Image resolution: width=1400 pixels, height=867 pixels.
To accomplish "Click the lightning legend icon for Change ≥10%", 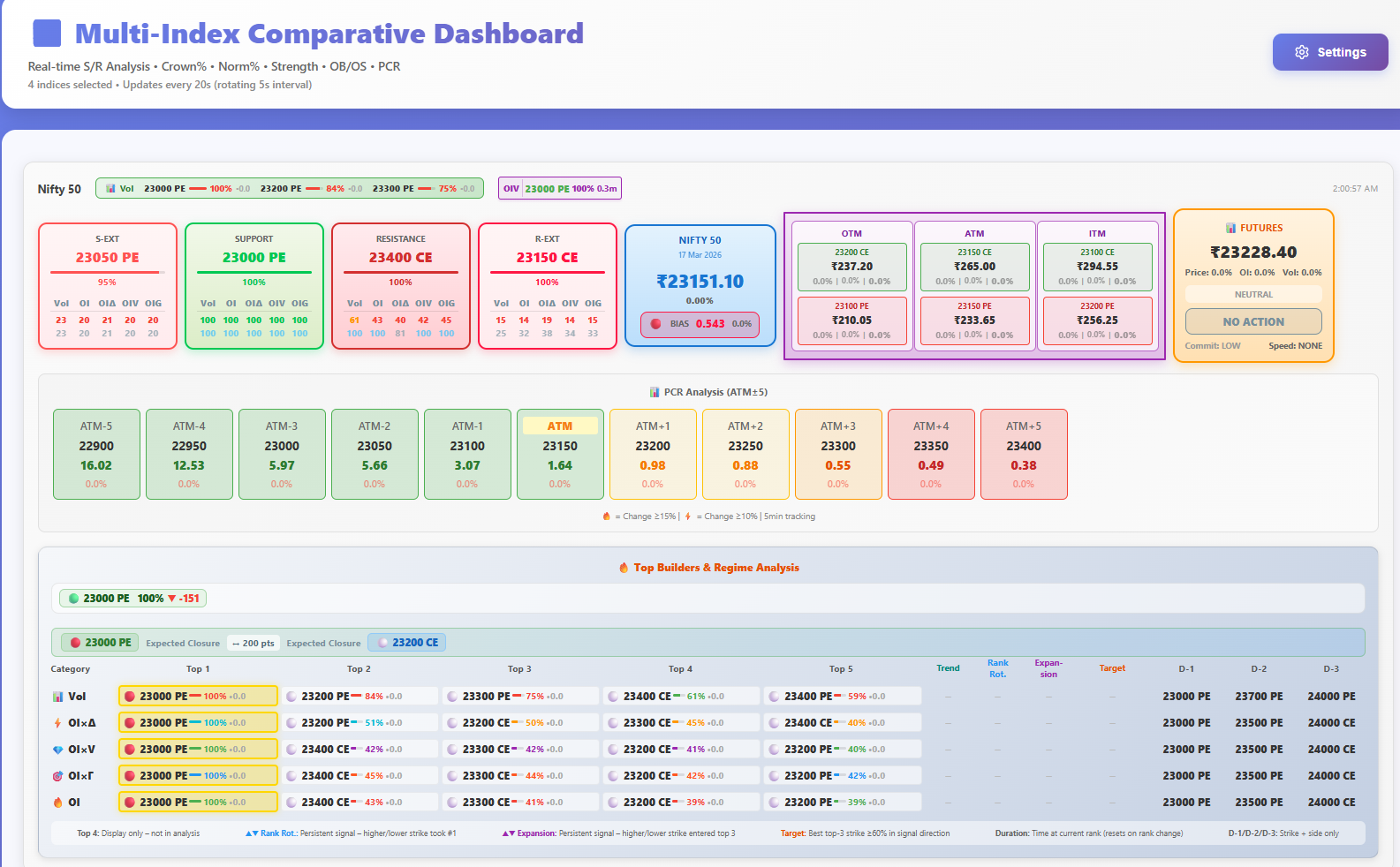I will pos(688,516).
